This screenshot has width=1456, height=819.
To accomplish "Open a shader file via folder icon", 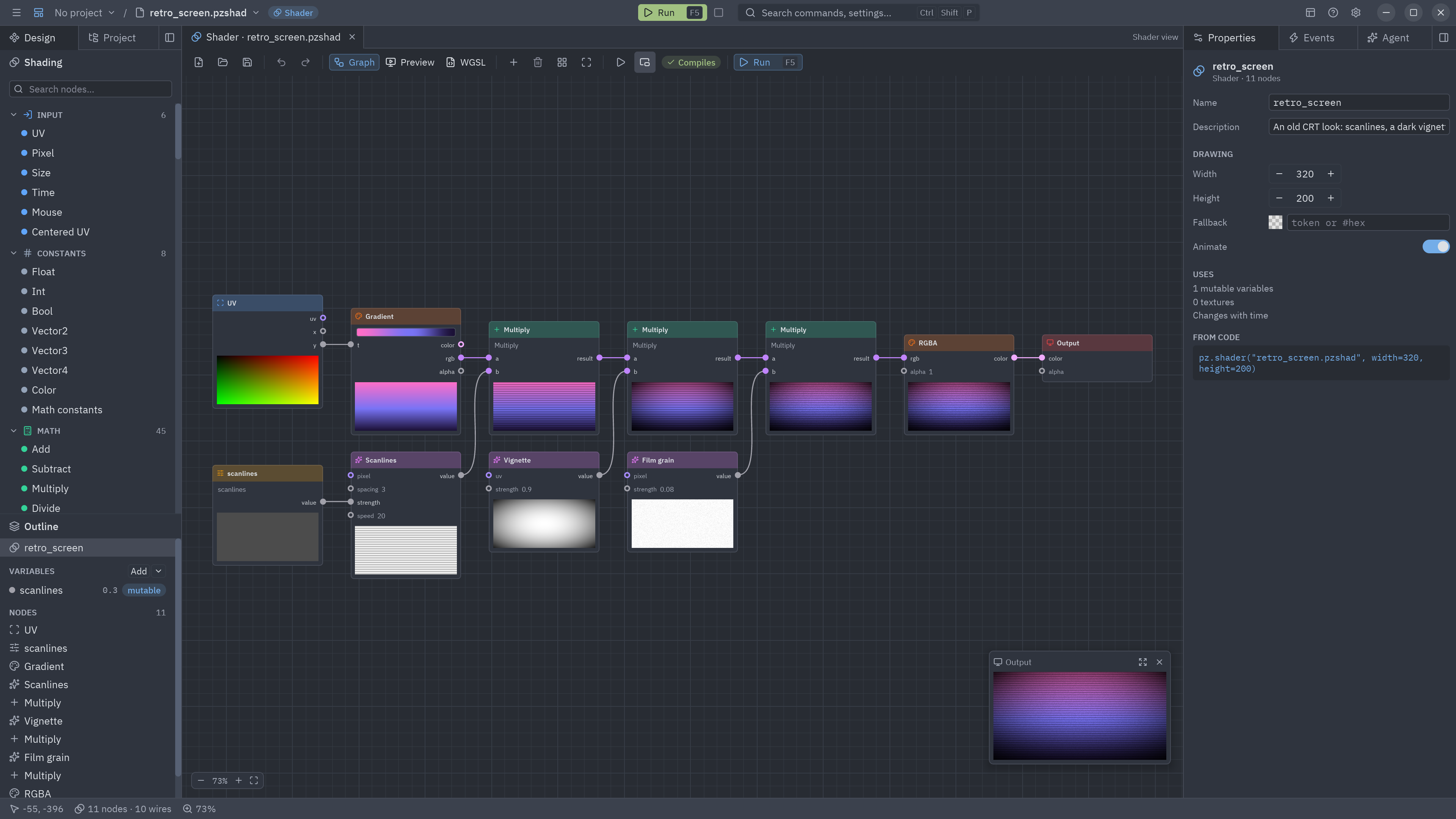I will click(x=223, y=62).
